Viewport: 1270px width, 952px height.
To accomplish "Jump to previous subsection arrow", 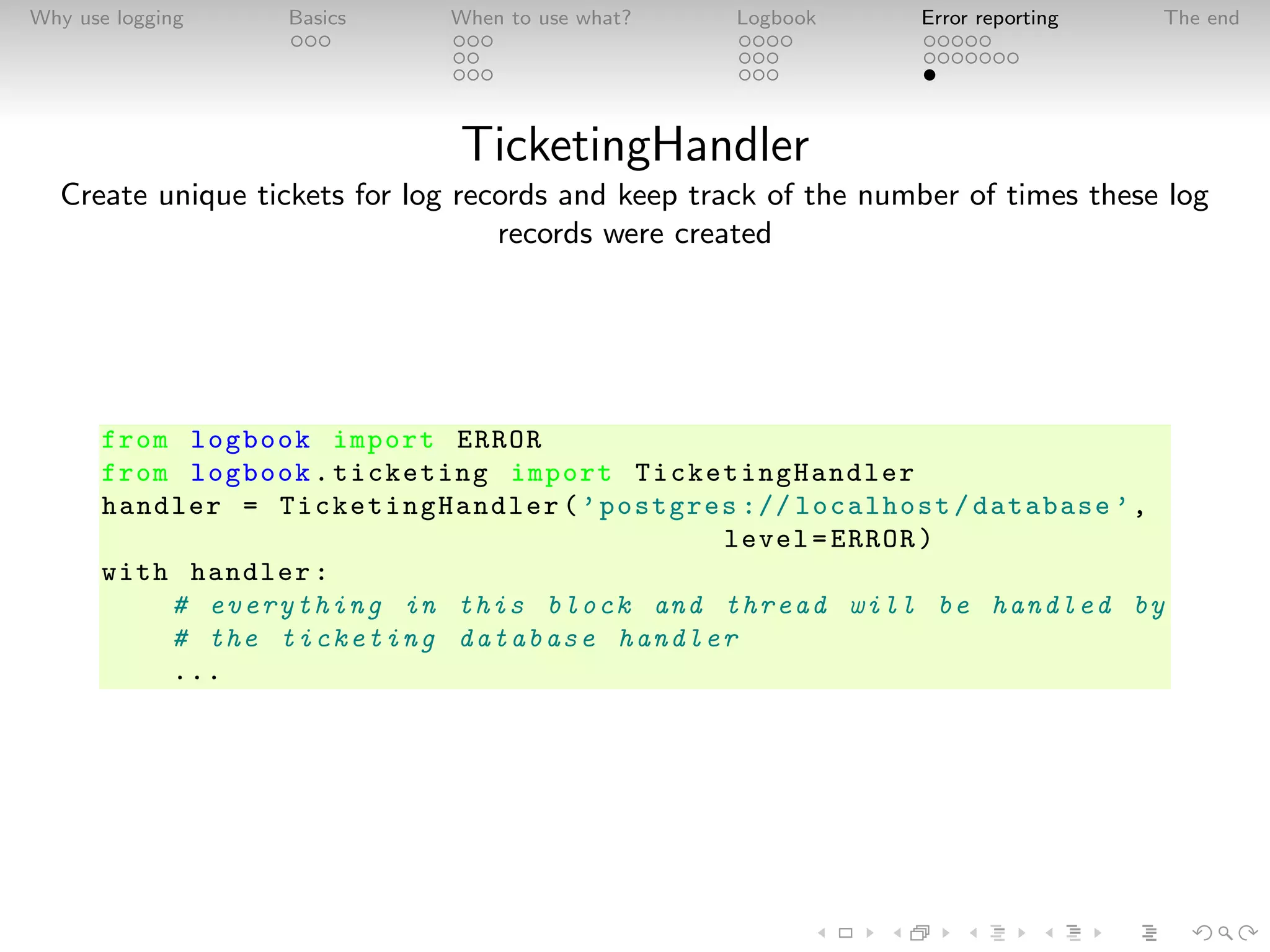I will [x=973, y=933].
